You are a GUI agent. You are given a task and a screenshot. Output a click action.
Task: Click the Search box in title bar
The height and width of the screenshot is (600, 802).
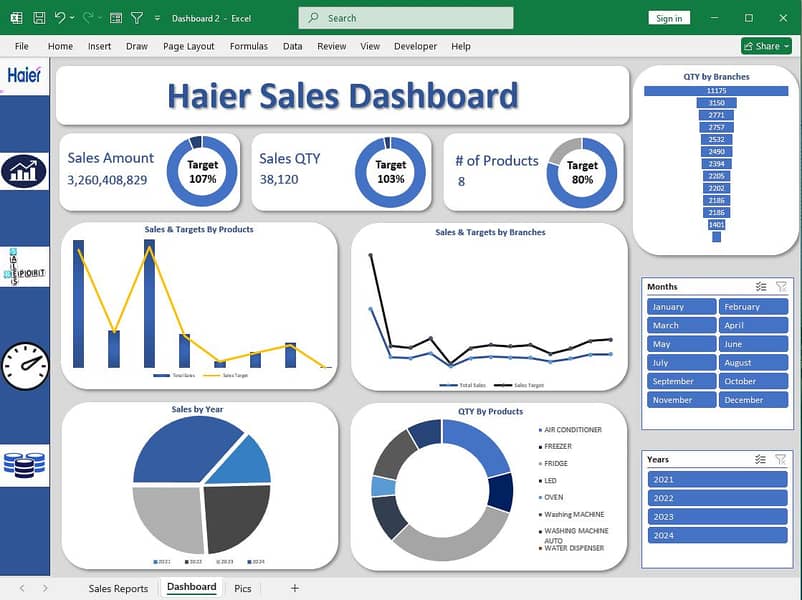(x=406, y=18)
